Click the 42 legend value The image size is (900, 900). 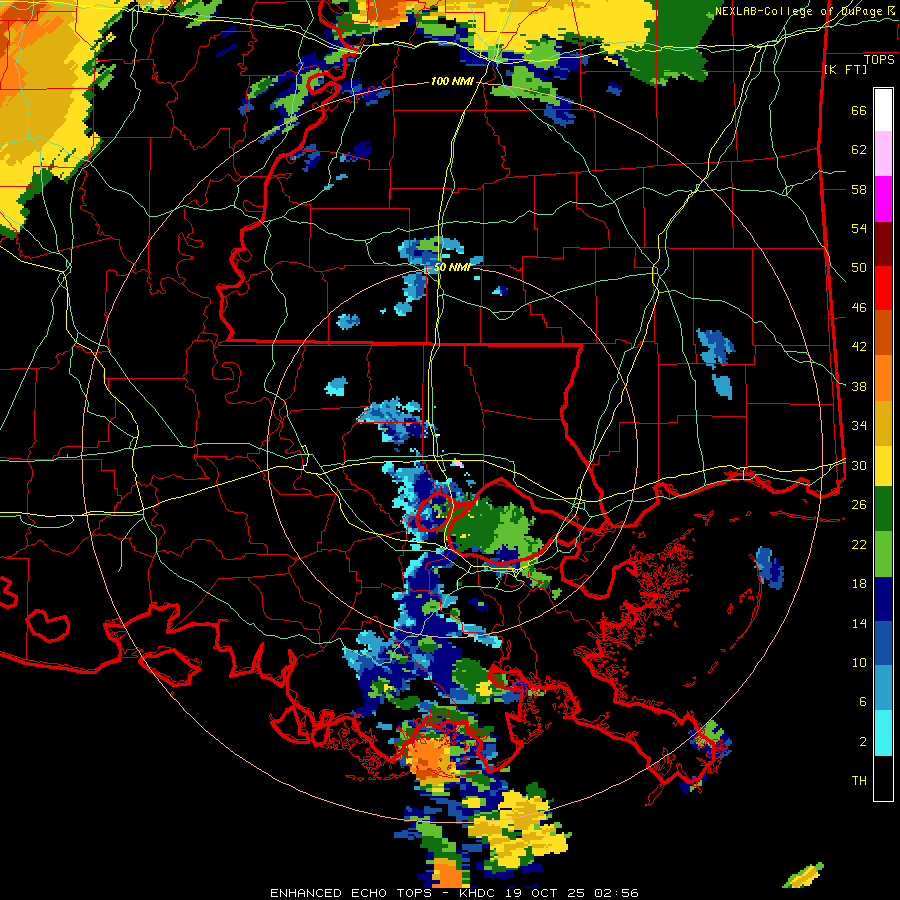[x=859, y=347]
